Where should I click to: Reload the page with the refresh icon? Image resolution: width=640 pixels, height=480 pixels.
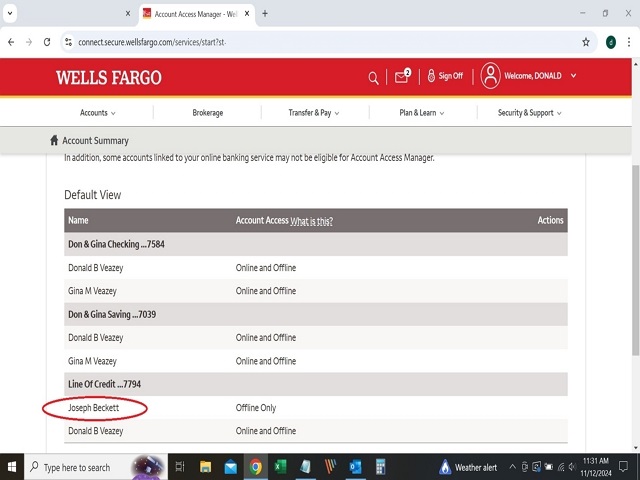47,42
